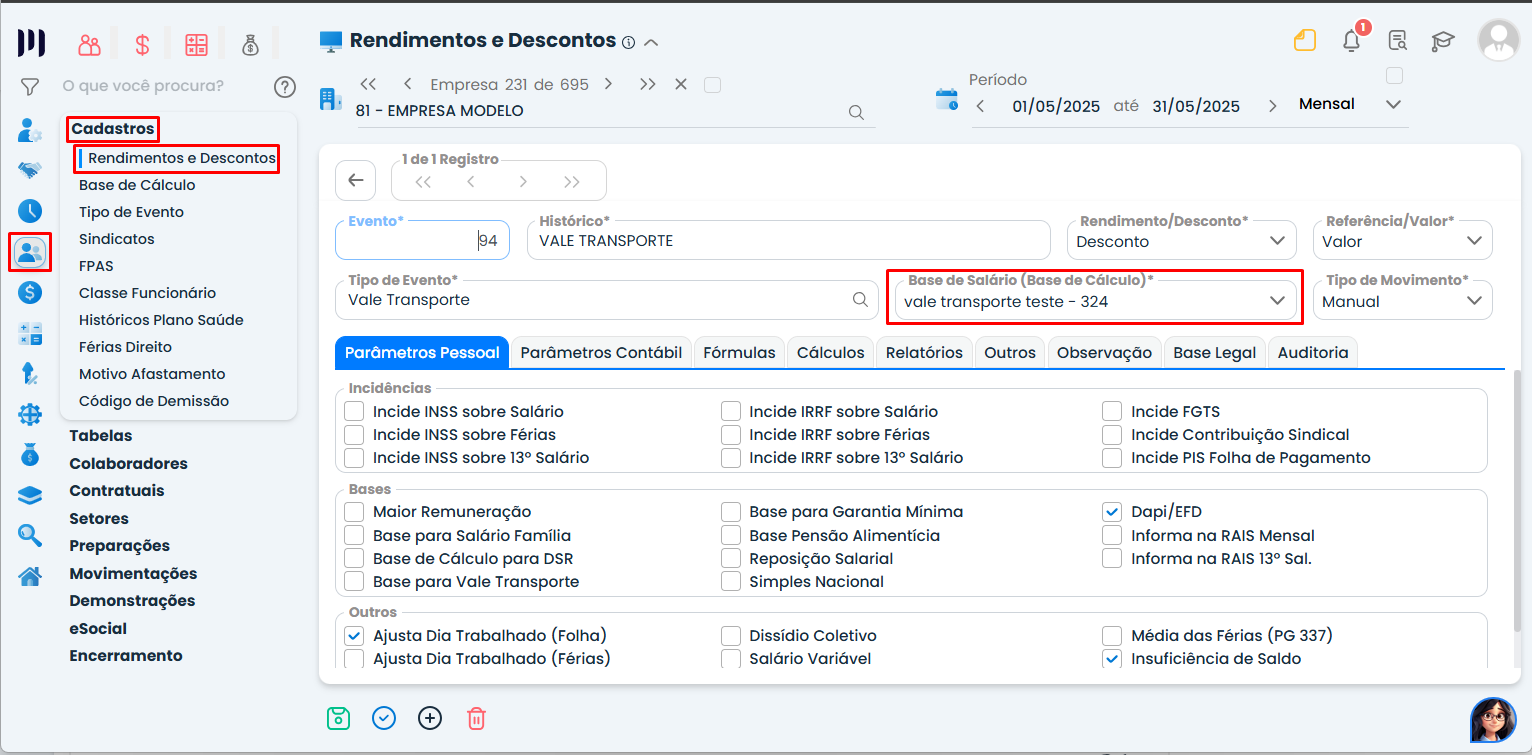Enable Incide INSS sobre Salário checkbox
1532x755 pixels.
tap(354, 411)
